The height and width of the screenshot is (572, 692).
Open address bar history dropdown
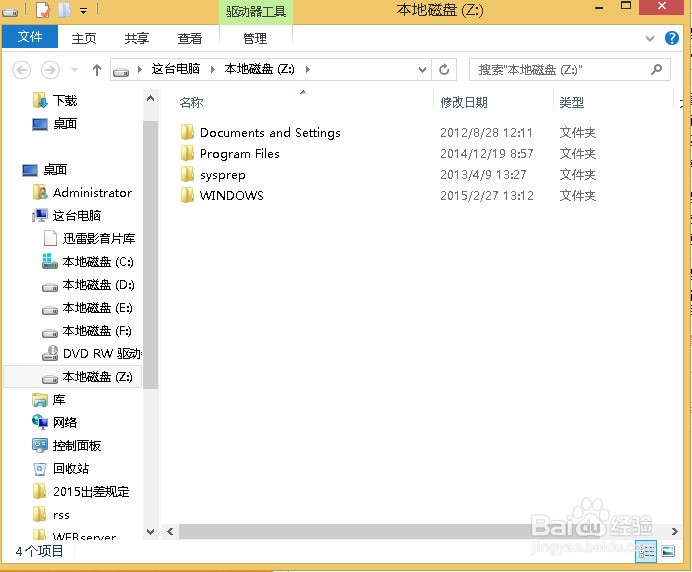click(422, 70)
